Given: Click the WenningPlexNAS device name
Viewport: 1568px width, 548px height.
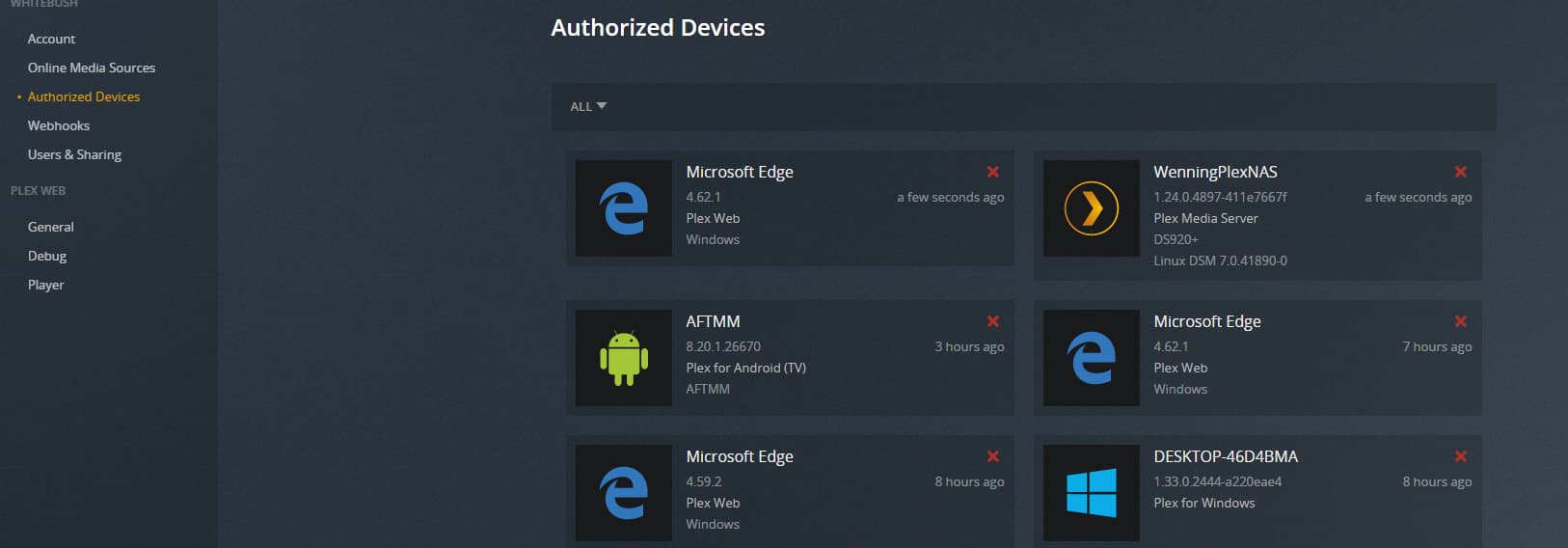Looking at the screenshot, I should click(x=1214, y=172).
